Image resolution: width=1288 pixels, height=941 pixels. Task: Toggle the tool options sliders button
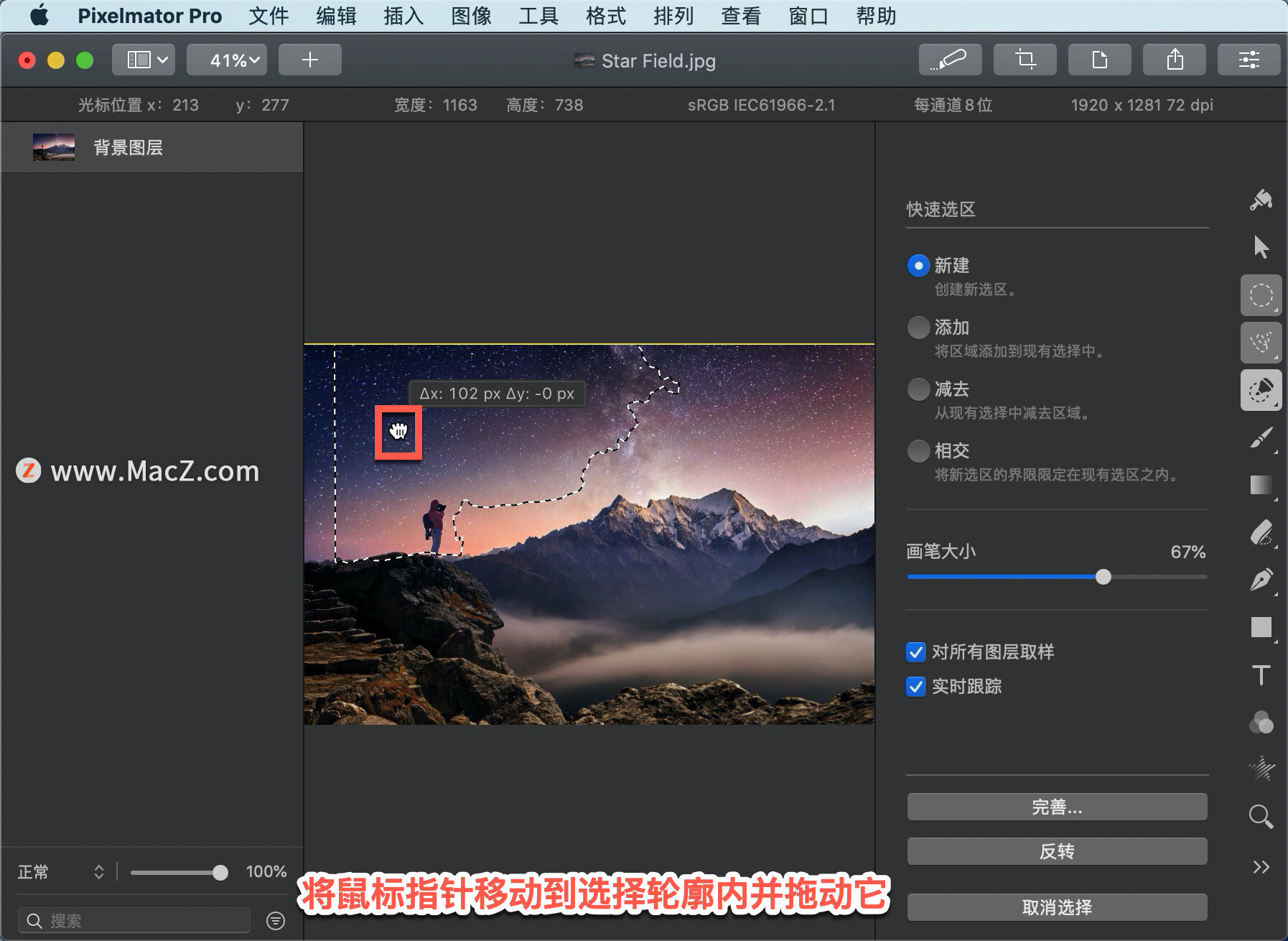[1249, 60]
